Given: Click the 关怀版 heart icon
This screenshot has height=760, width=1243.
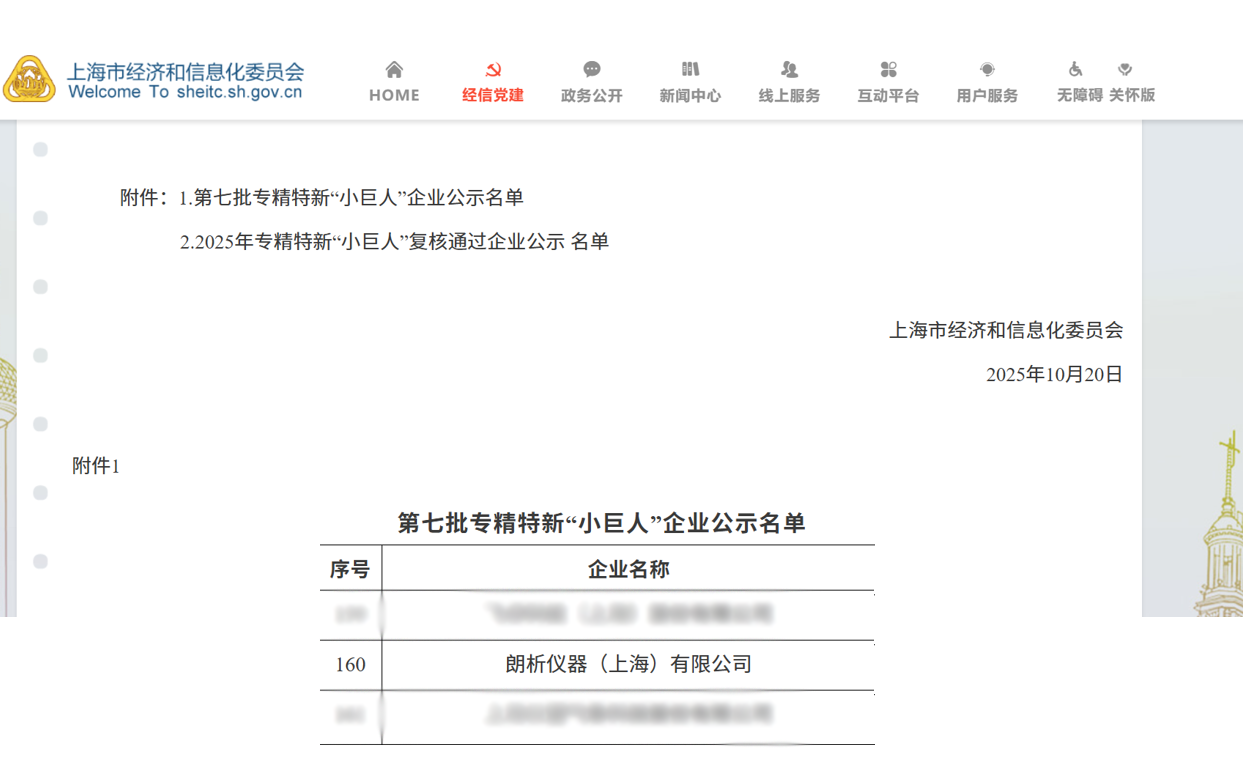Looking at the screenshot, I should 1126,68.
